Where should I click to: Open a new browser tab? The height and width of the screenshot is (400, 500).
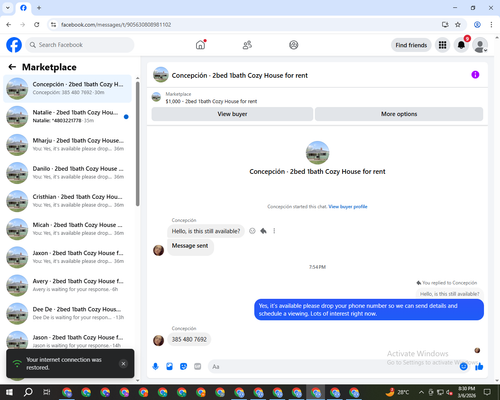39,8
